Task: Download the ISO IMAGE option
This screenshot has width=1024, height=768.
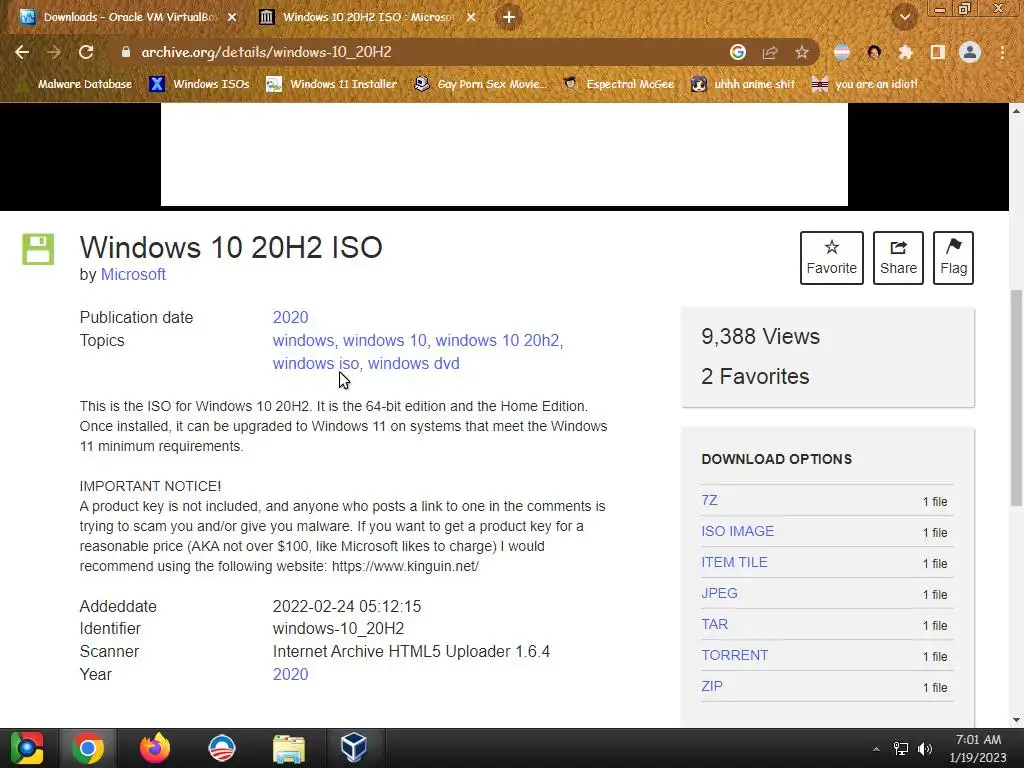Action: 737,531
